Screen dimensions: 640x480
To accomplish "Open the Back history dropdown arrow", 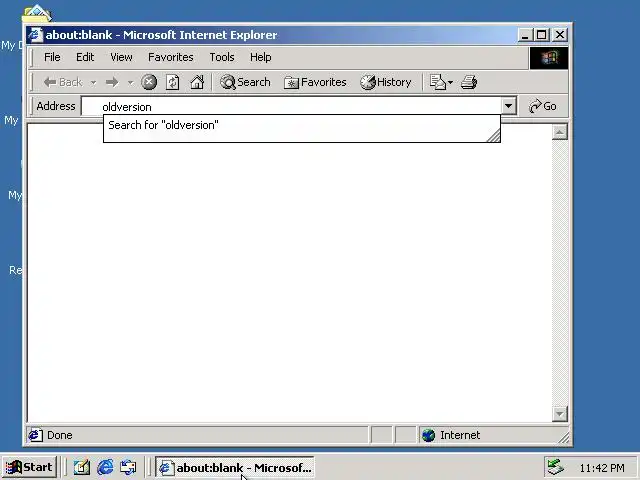I will 93,82.
